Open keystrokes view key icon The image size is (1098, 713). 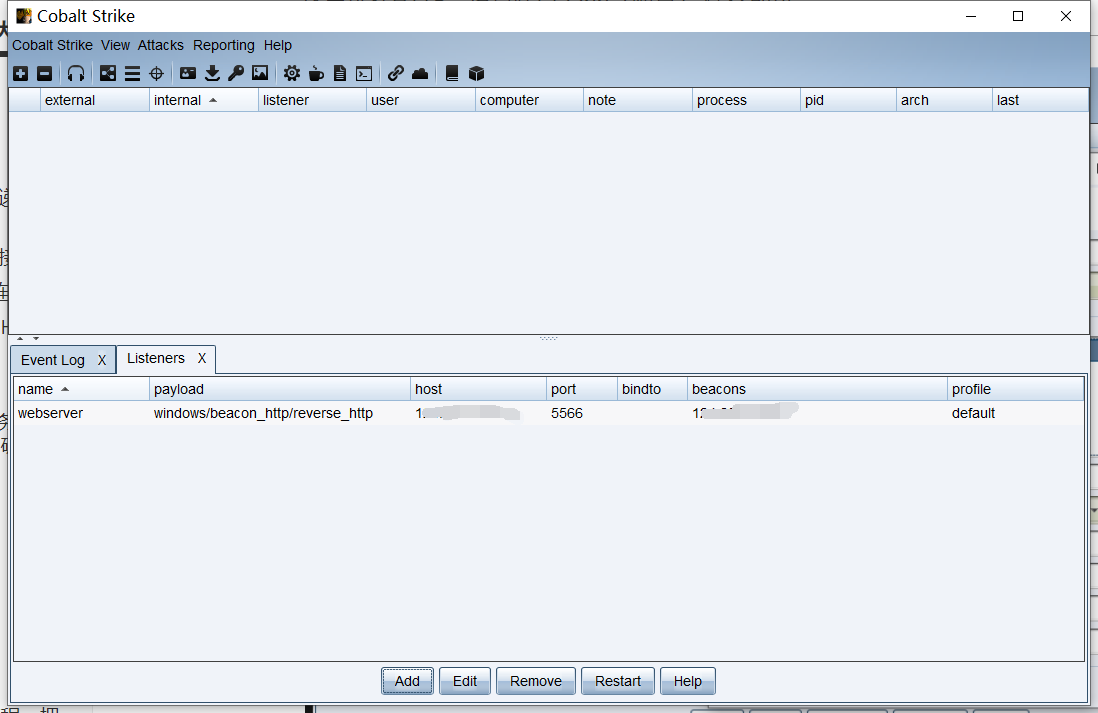click(236, 73)
